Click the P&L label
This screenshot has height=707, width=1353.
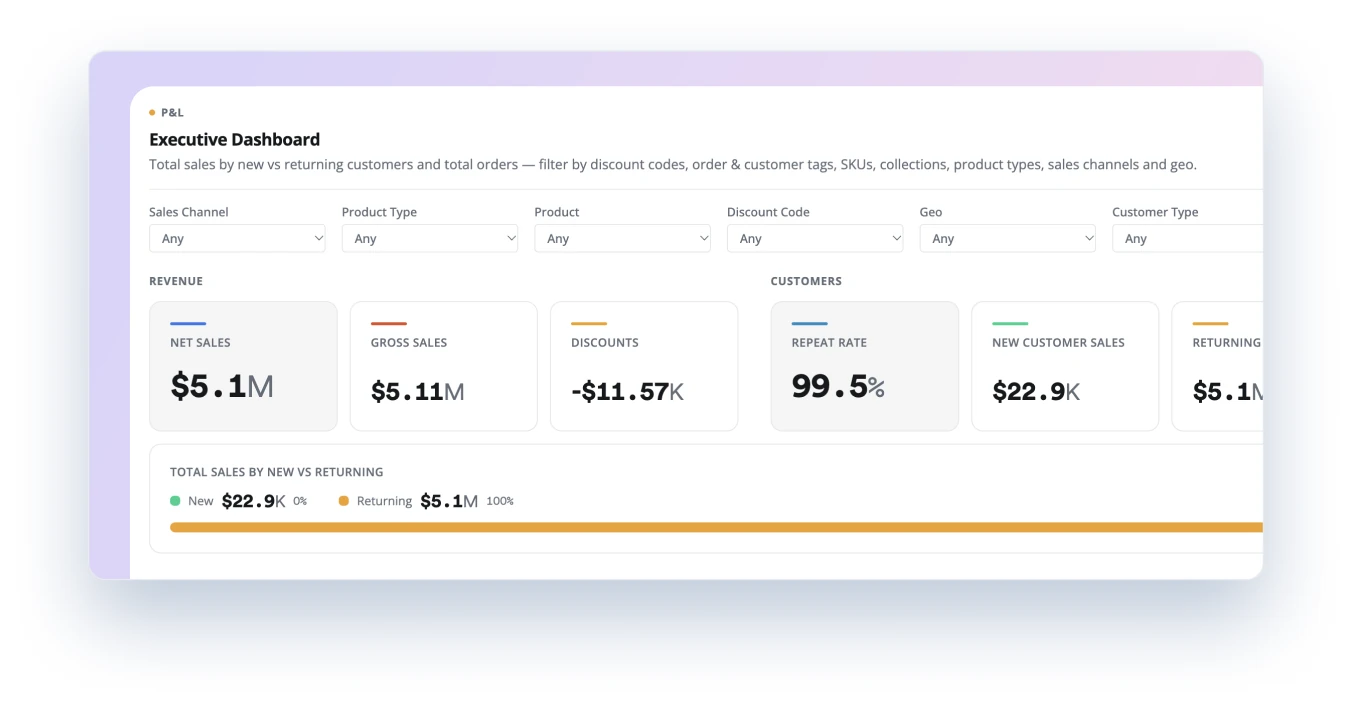coord(172,113)
